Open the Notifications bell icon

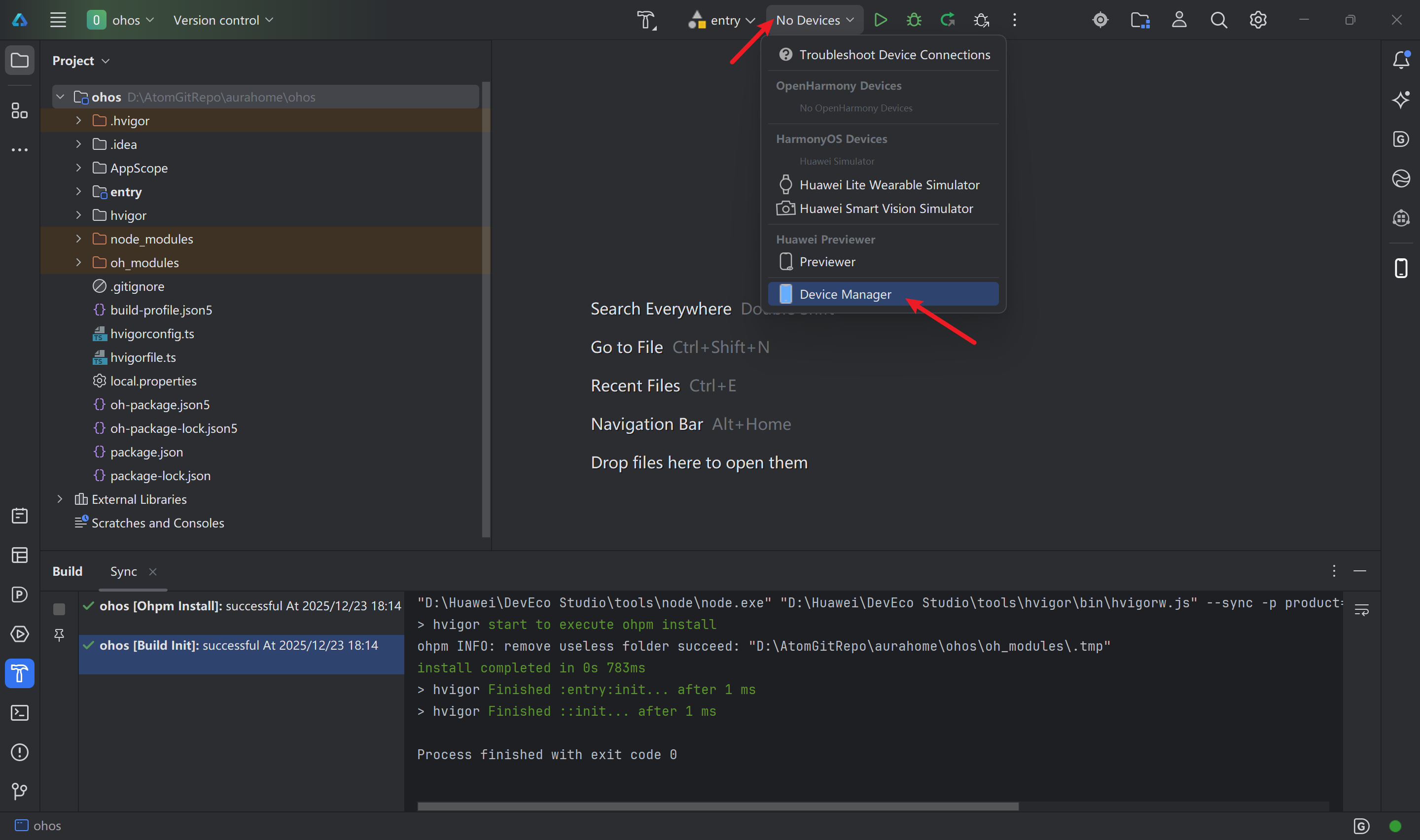pos(1401,60)
